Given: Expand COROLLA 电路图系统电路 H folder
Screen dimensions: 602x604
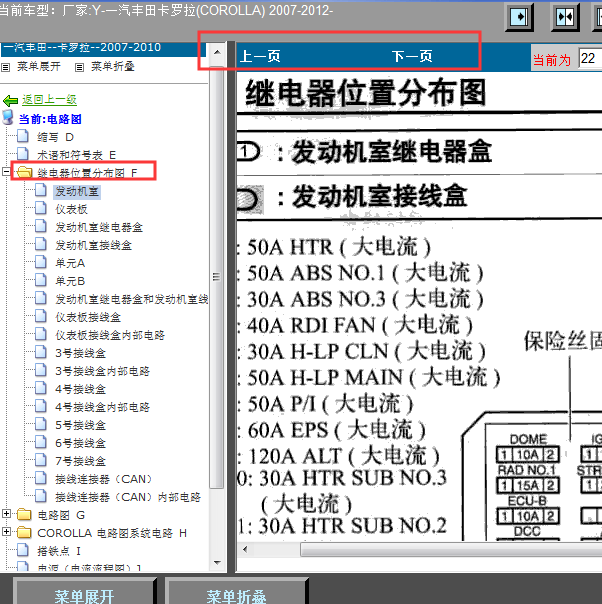Looking at the screenshot, I should click(6, 532).
